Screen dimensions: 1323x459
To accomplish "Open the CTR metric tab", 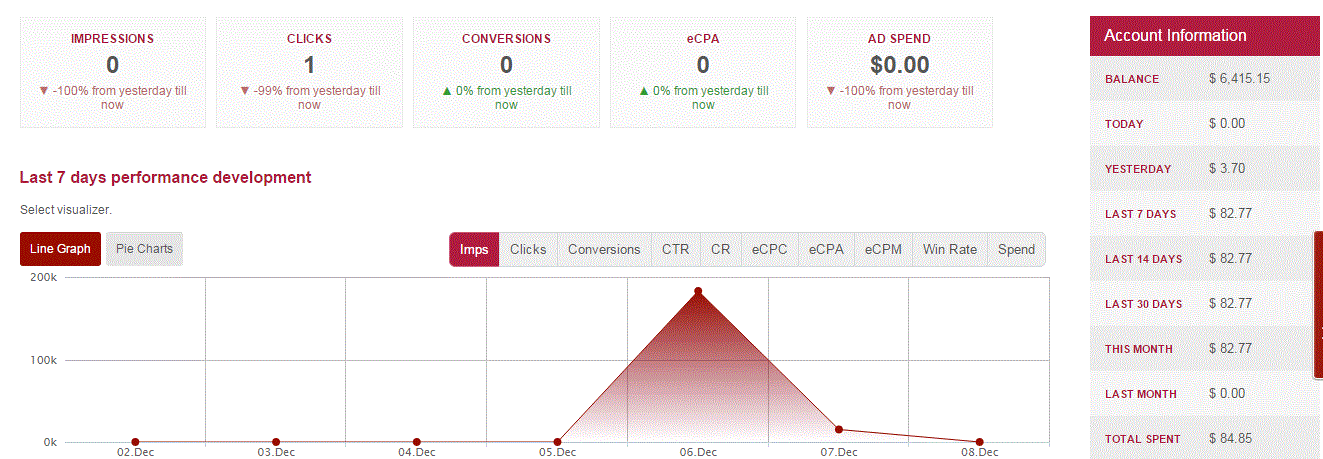I will pyautogui.click(x=675, y=249).
